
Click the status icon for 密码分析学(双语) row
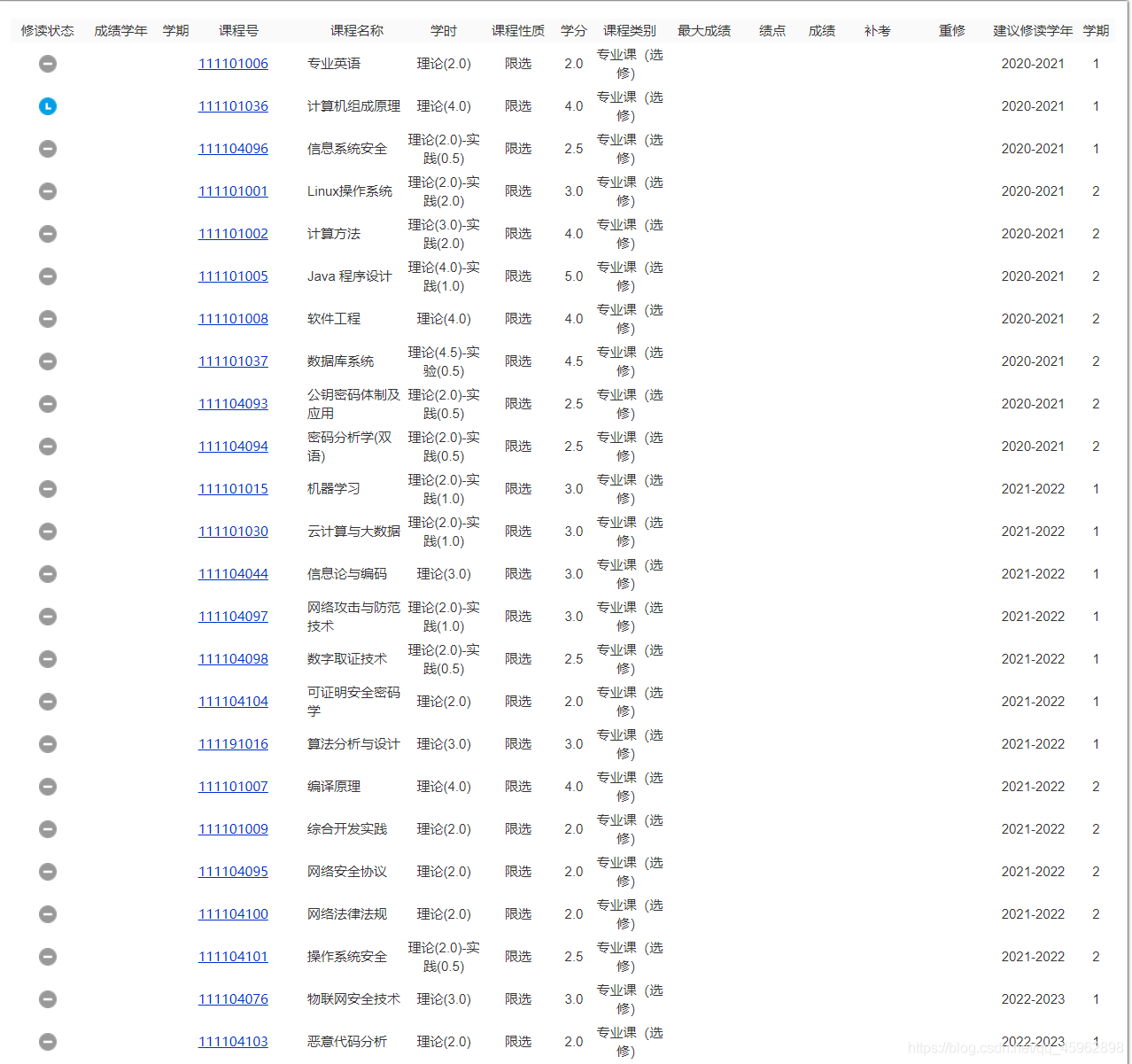tap(48, 447)
